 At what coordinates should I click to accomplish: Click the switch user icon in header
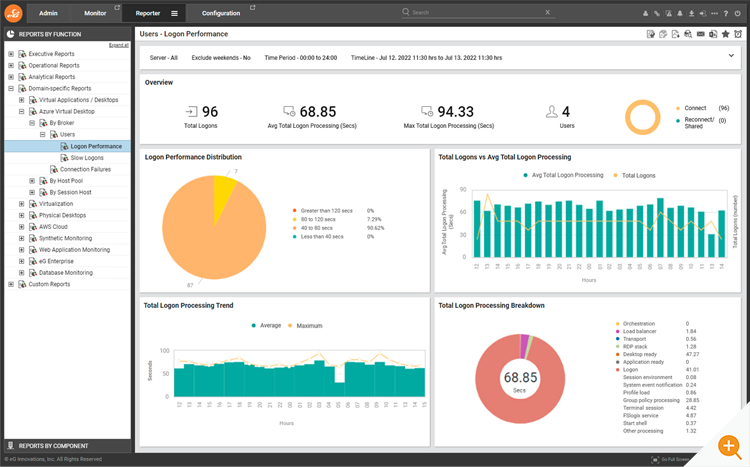[x=703, y=13]
